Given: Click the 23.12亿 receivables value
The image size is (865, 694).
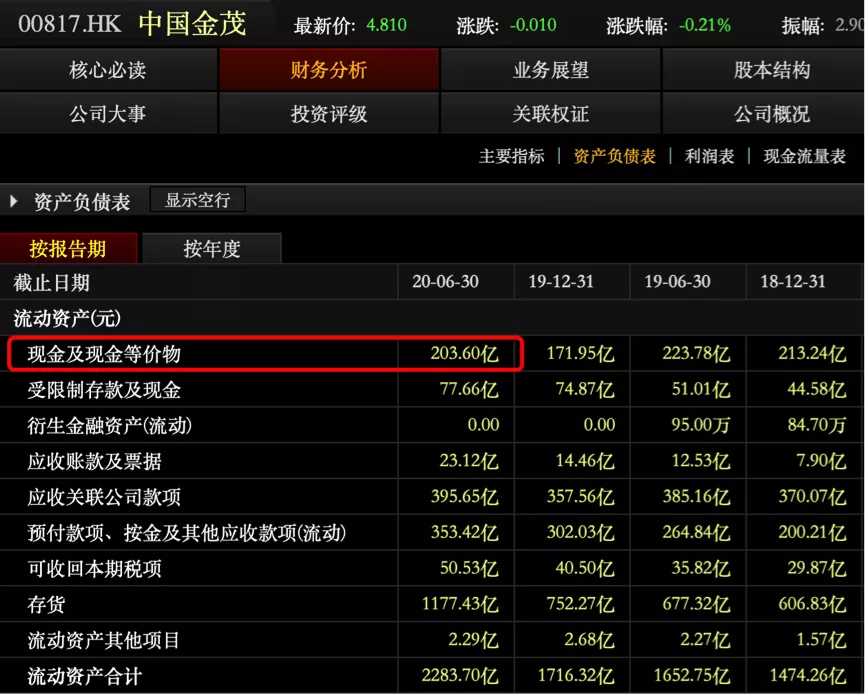Looking at the screenshot, I should (x=469, y=461).
